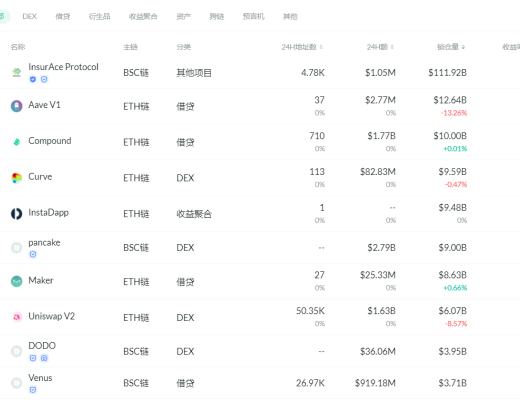
Task: Sort by the 锁仓量 sort arrow
Action: coord(463,47)
